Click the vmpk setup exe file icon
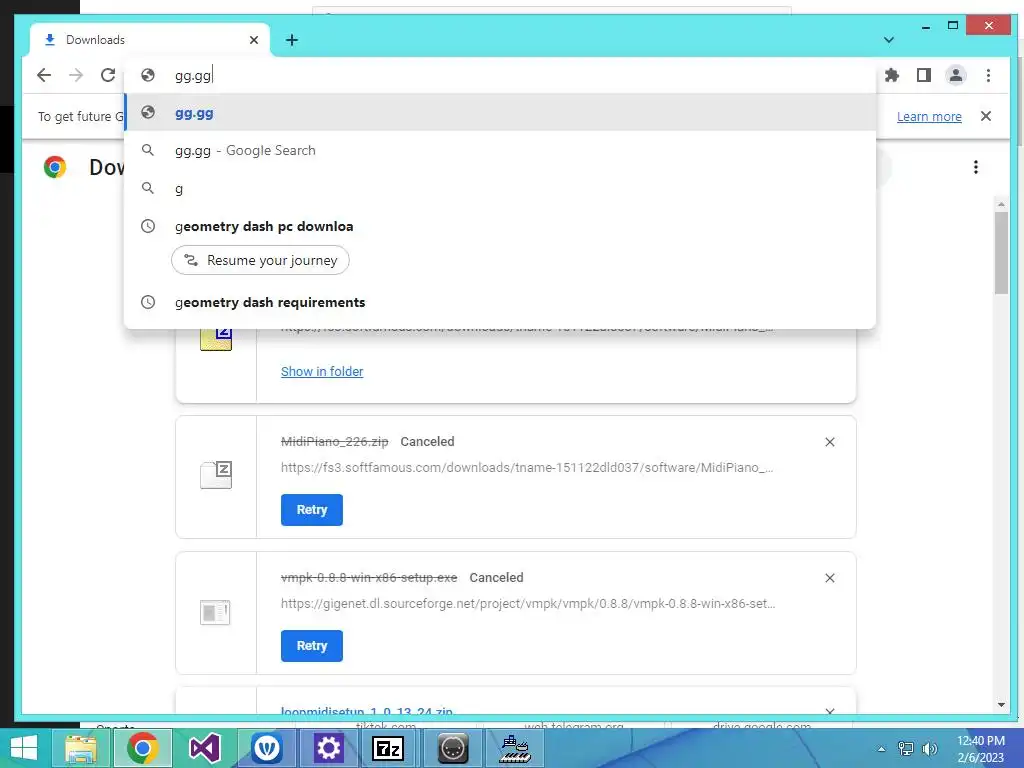 [216, 612]
